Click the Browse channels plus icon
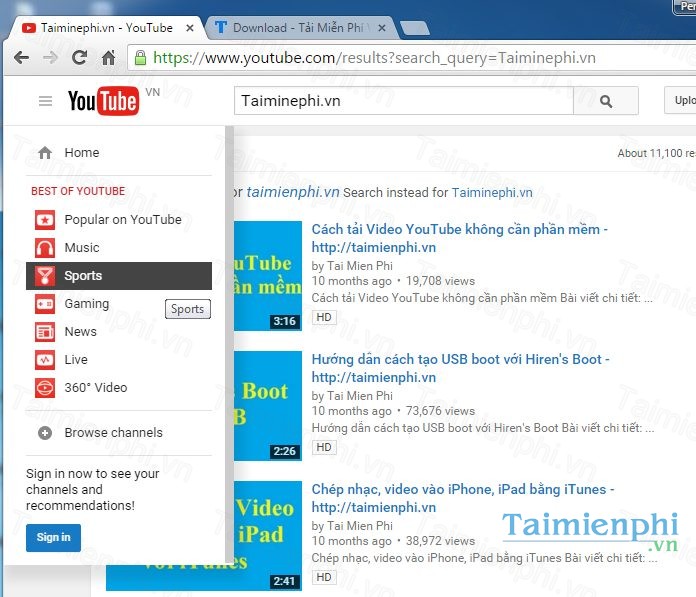Screen dimensions: 696x597 point(45,433)
